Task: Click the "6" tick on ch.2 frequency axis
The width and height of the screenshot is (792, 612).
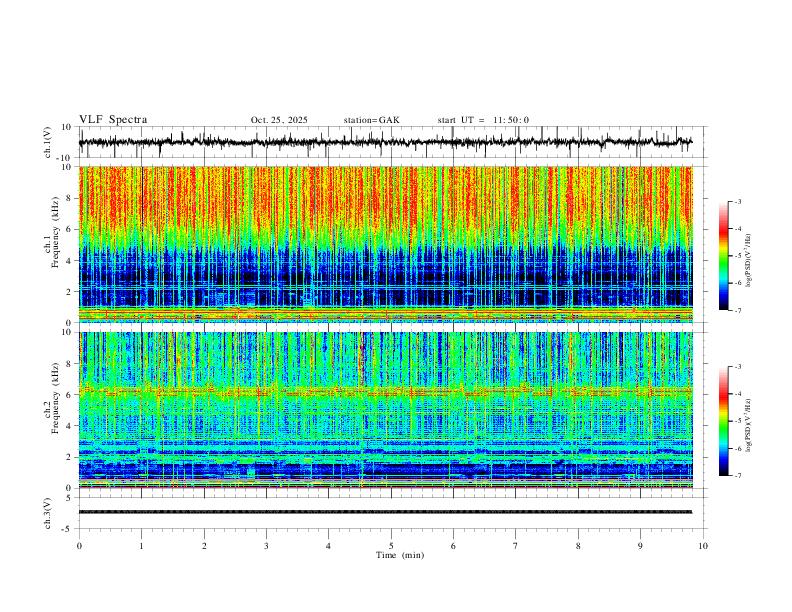Action: pyautogui.click(x=70, y=395)
